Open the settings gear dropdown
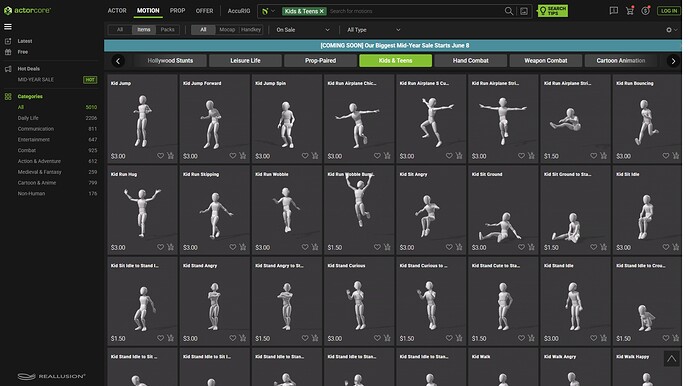 672,30
